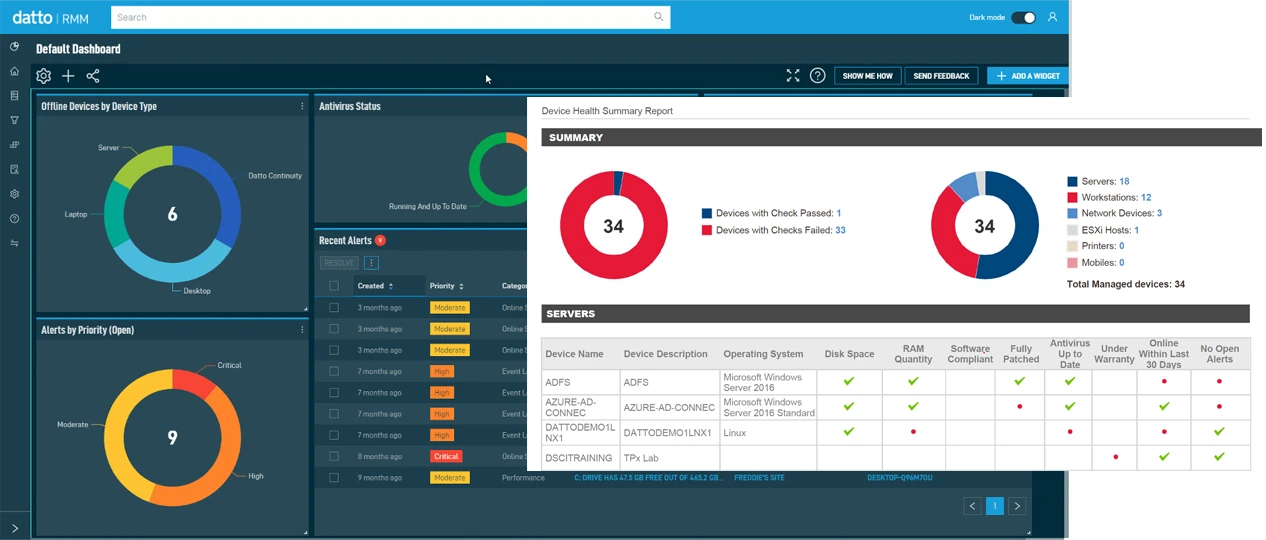The height and width of the screenshot is (540, 1266).
Task: Go to next page of alerts
Action: pyautogui.click(x=1017, y=506)
